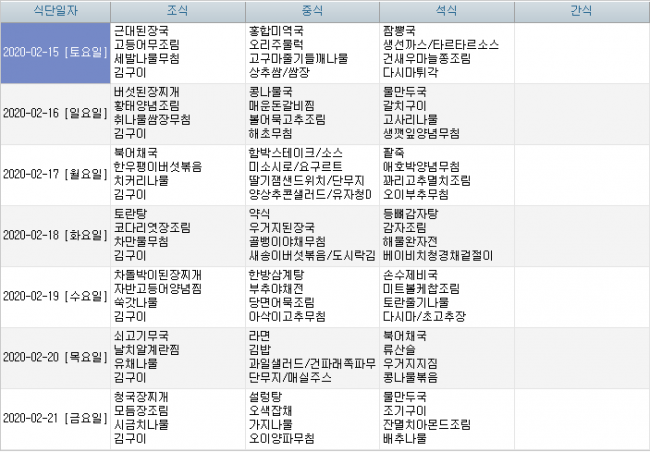650x452 pixels.
Task: Select the 등뼈감자탕 dinner entry
Action: pos(412,214)
